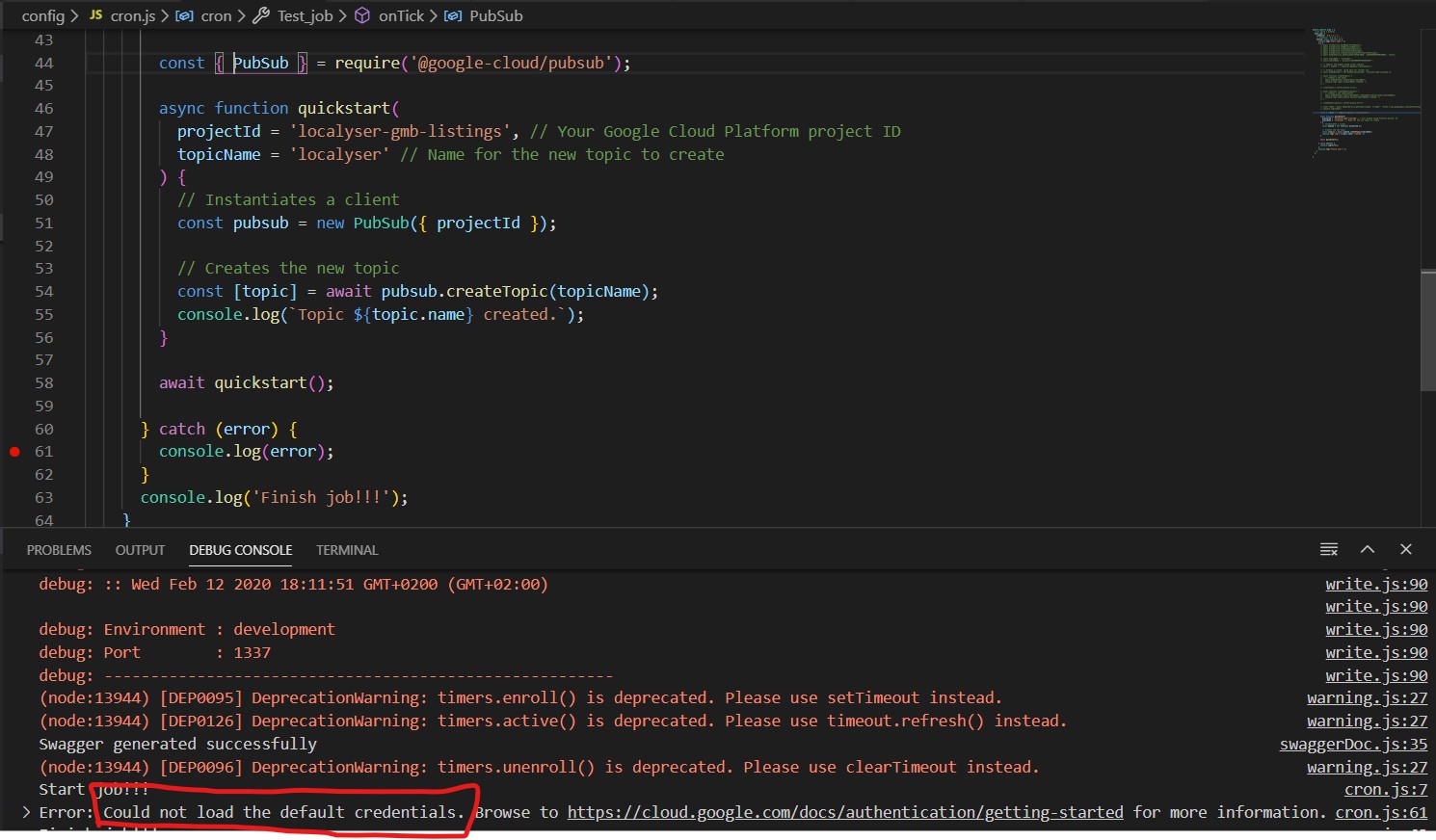Screen dimensions: 1436x840
Task: Click the symbol icon beside PubSub breadcrumb
Action: pos(450,15)
